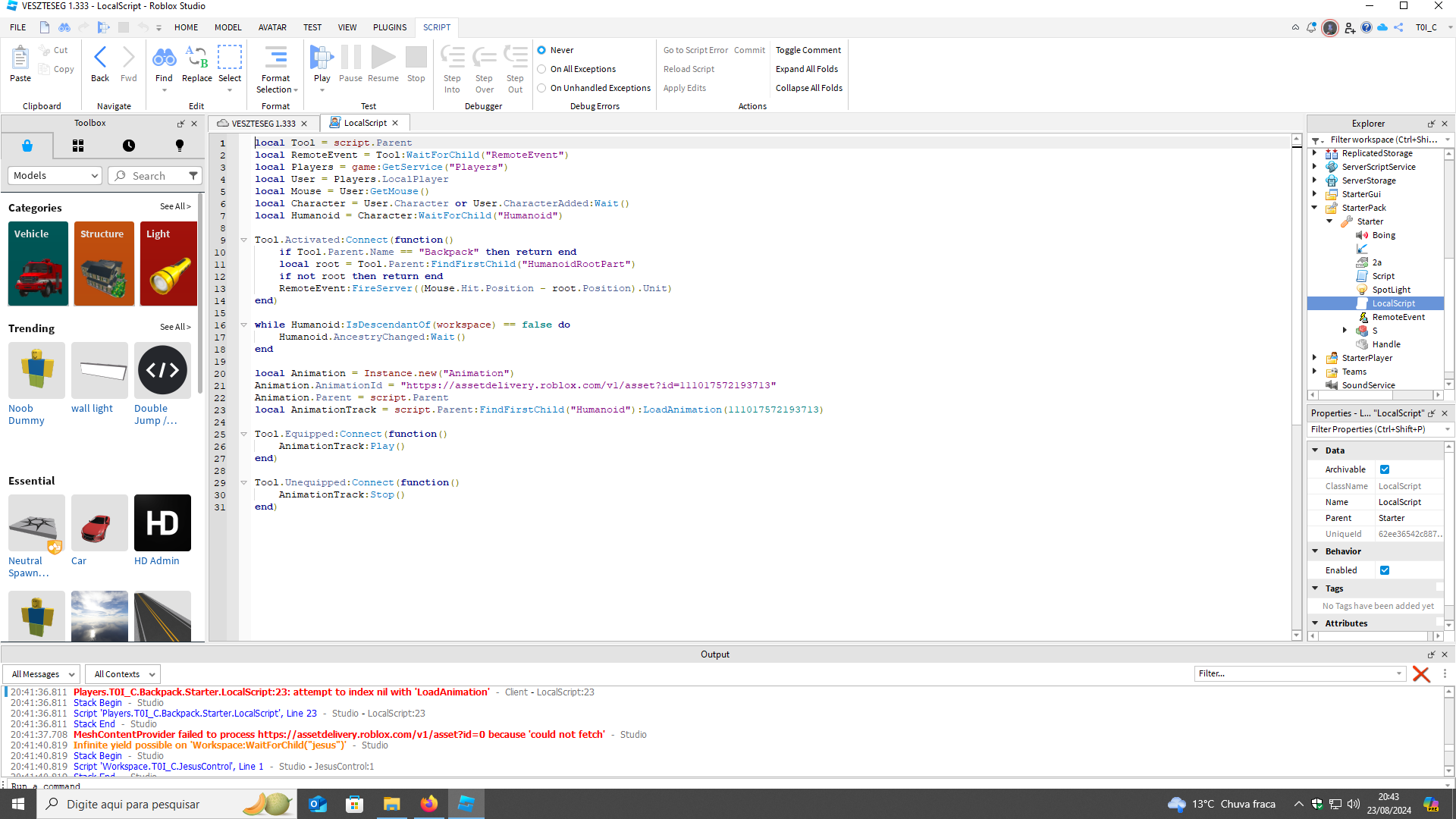Viewport: 1456px width, 819px height.
Task: Open the Toolbox Inventory grid tab
Action: click(x=78, y=146)
